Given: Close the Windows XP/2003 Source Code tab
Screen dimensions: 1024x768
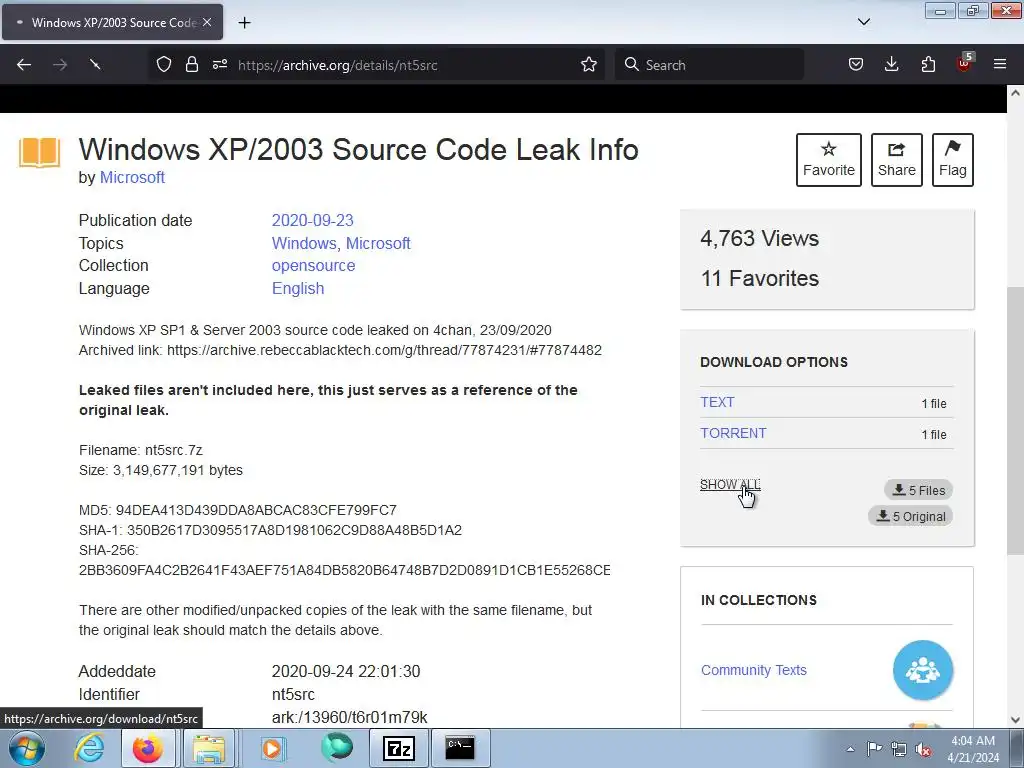Looking at the screenshot, I should [207, 22].
